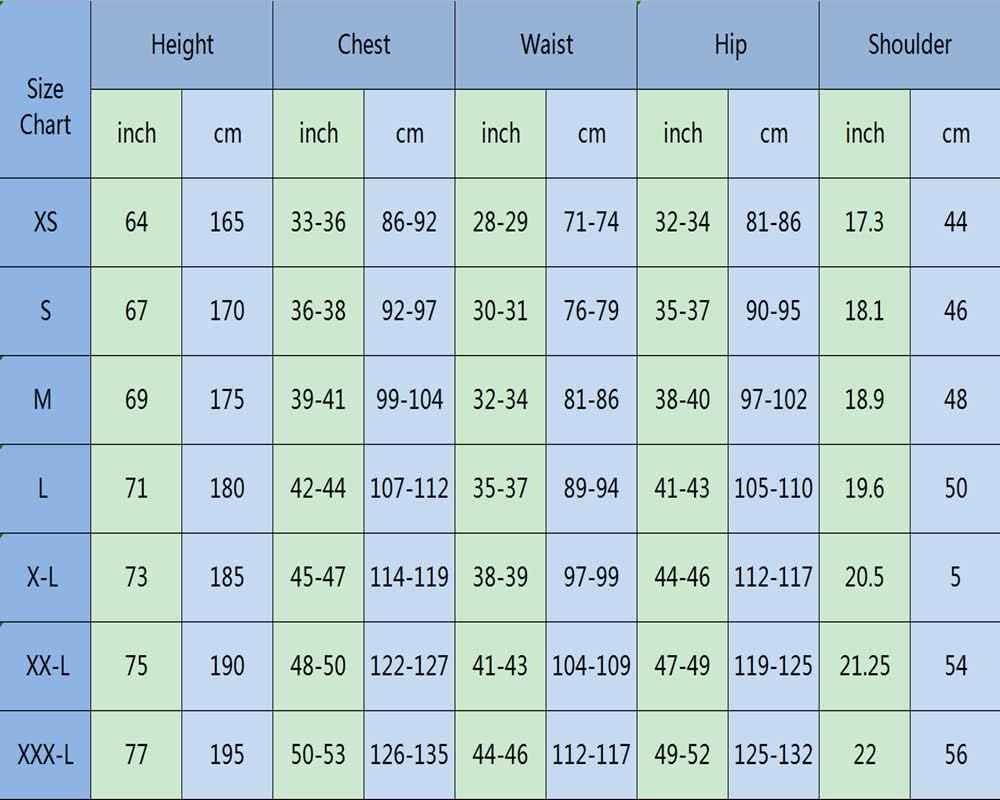Click the 165 height cm cell
This screenshot has width=1000, height=800.
[227, 222]
